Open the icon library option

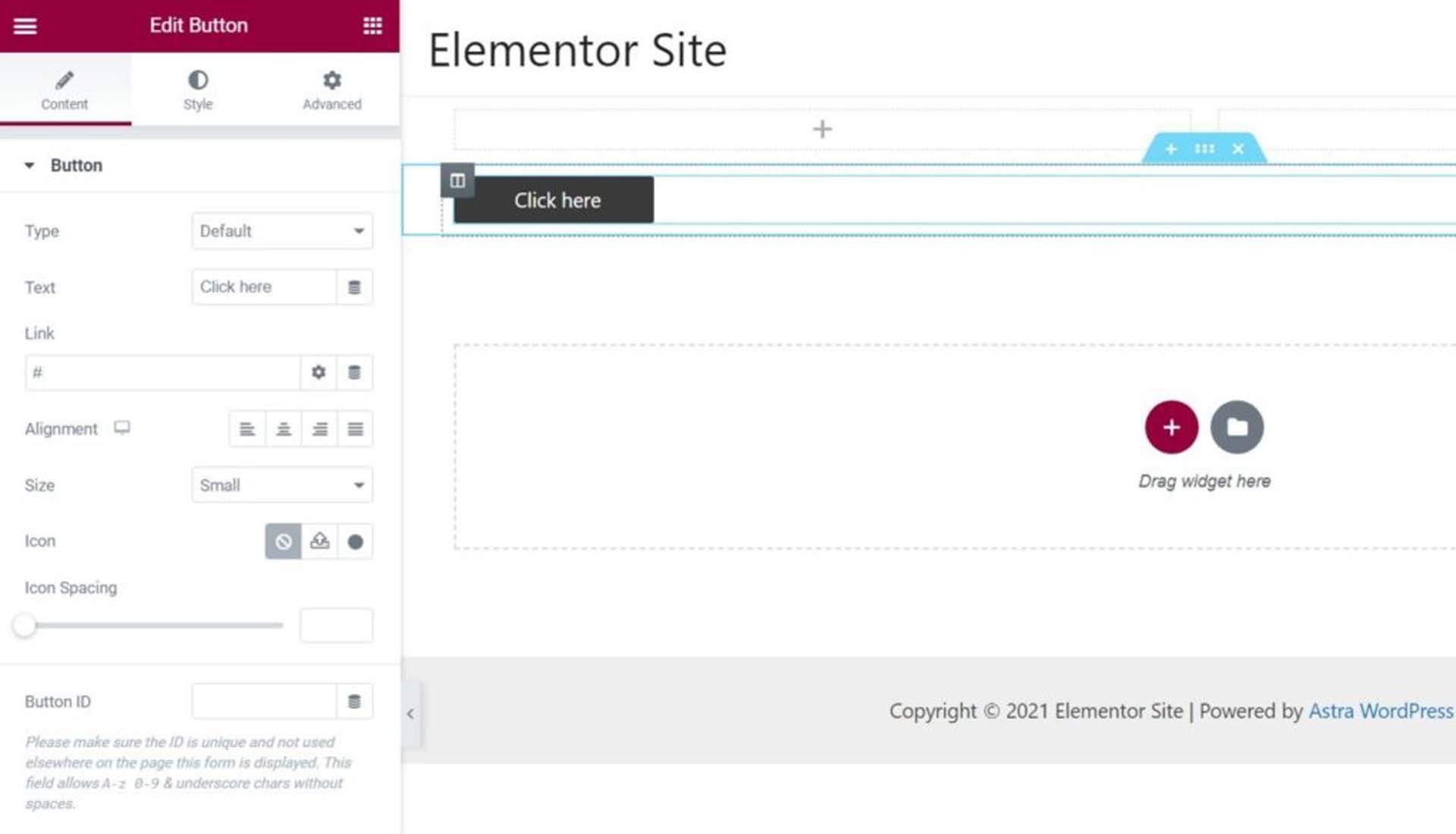(355, 541)
